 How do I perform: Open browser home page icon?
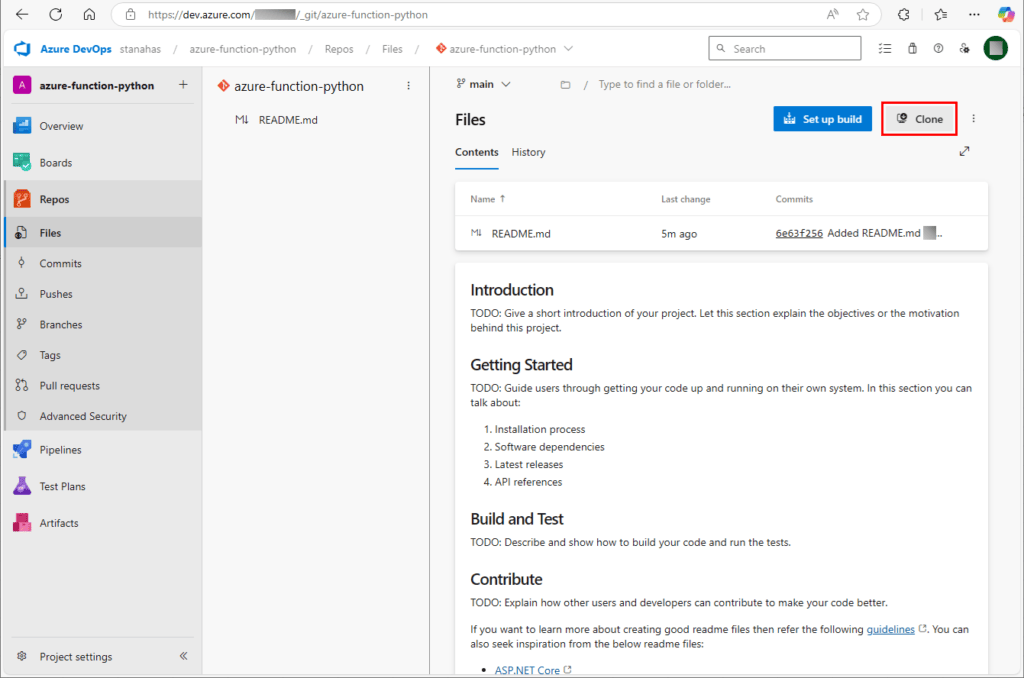[x=89, y=14]
